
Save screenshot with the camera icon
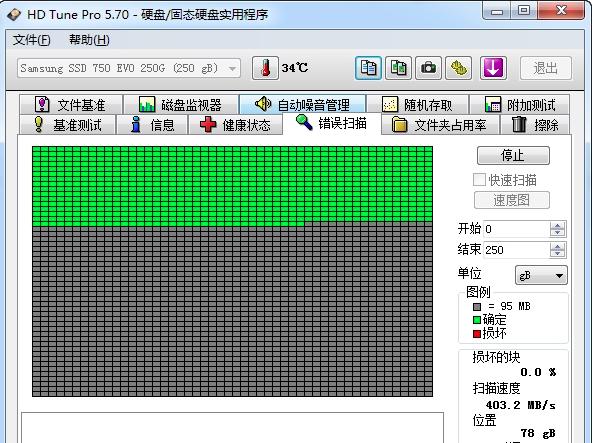point(428,68)
